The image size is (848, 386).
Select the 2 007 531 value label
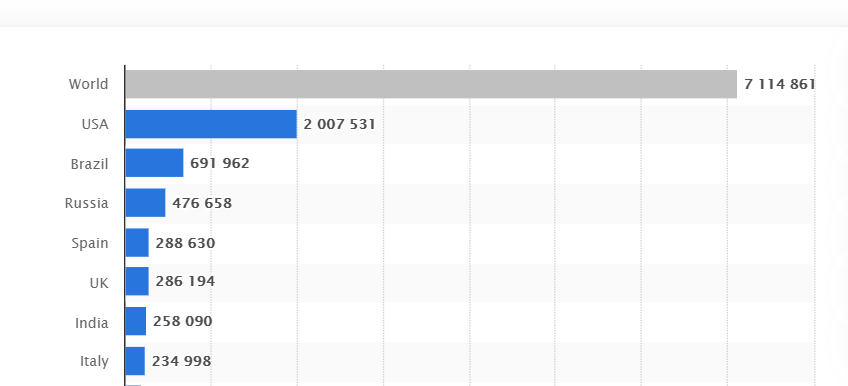pyautogui.click(x=339, y=124)
